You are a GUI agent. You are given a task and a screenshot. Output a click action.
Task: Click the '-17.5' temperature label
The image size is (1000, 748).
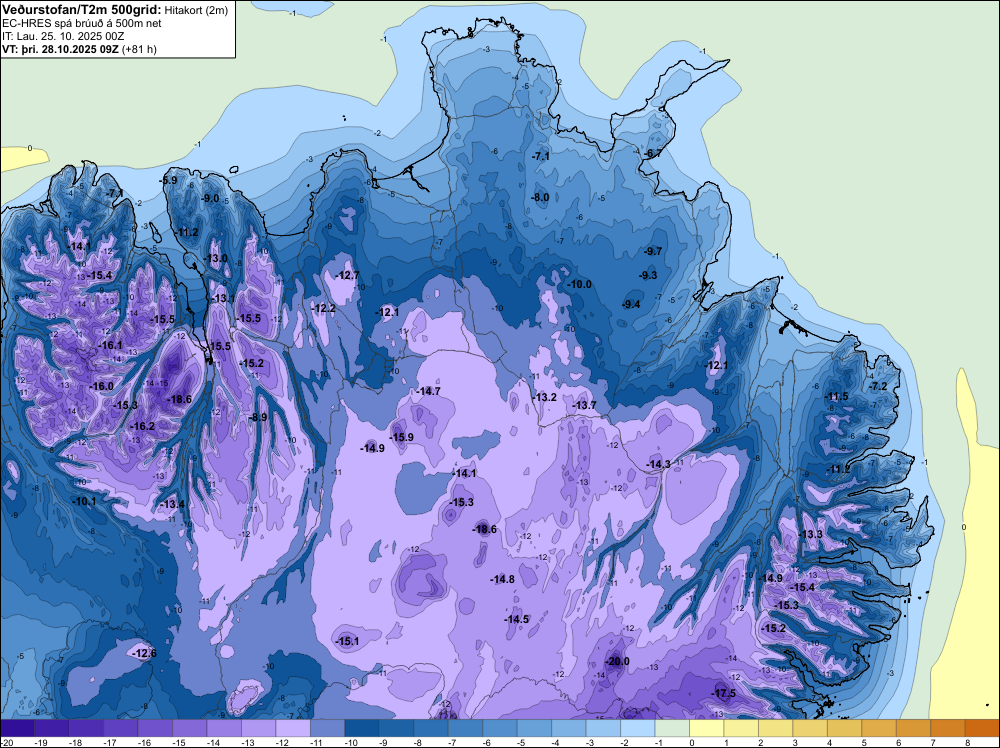tap(724, 693)
